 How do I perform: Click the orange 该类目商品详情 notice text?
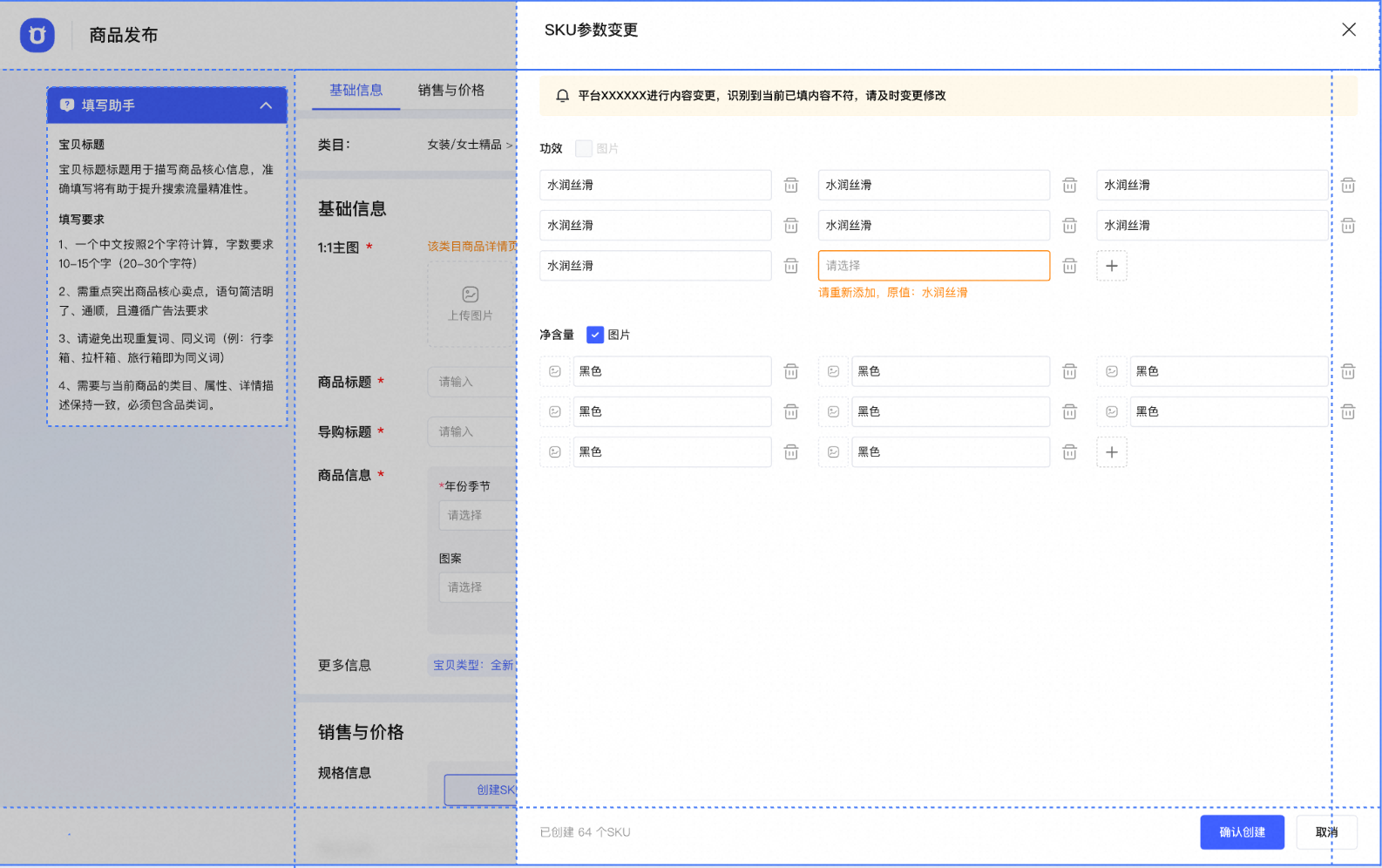[x=471, y=247]
